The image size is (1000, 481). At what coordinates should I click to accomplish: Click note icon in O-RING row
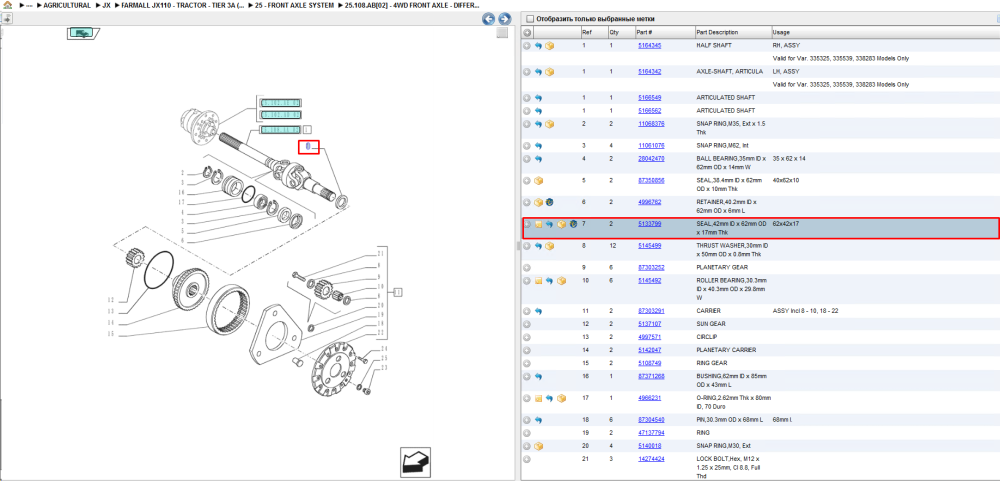[x=538, y=398]
